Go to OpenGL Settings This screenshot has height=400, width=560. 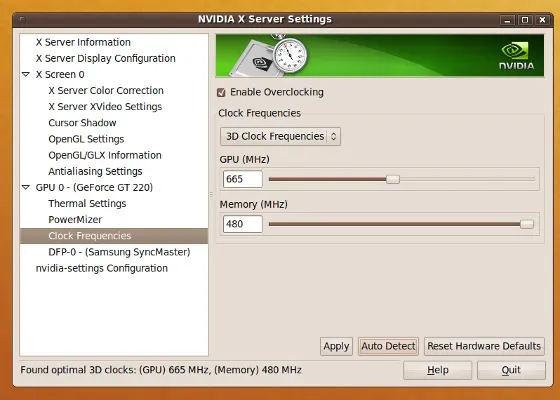point(86,139)
